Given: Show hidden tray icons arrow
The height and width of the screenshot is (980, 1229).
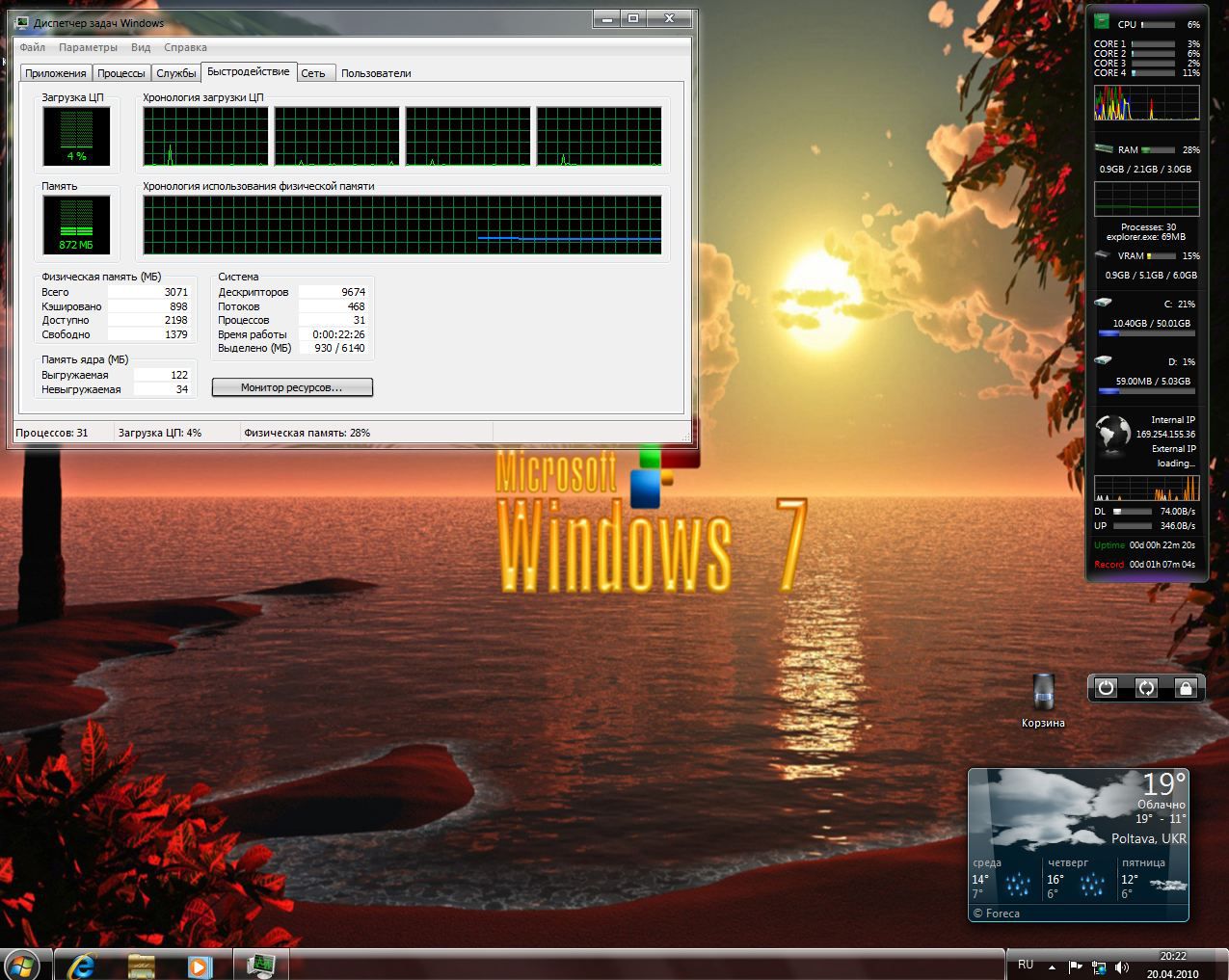Looking at the screenshot, I should click(1052, 967).
